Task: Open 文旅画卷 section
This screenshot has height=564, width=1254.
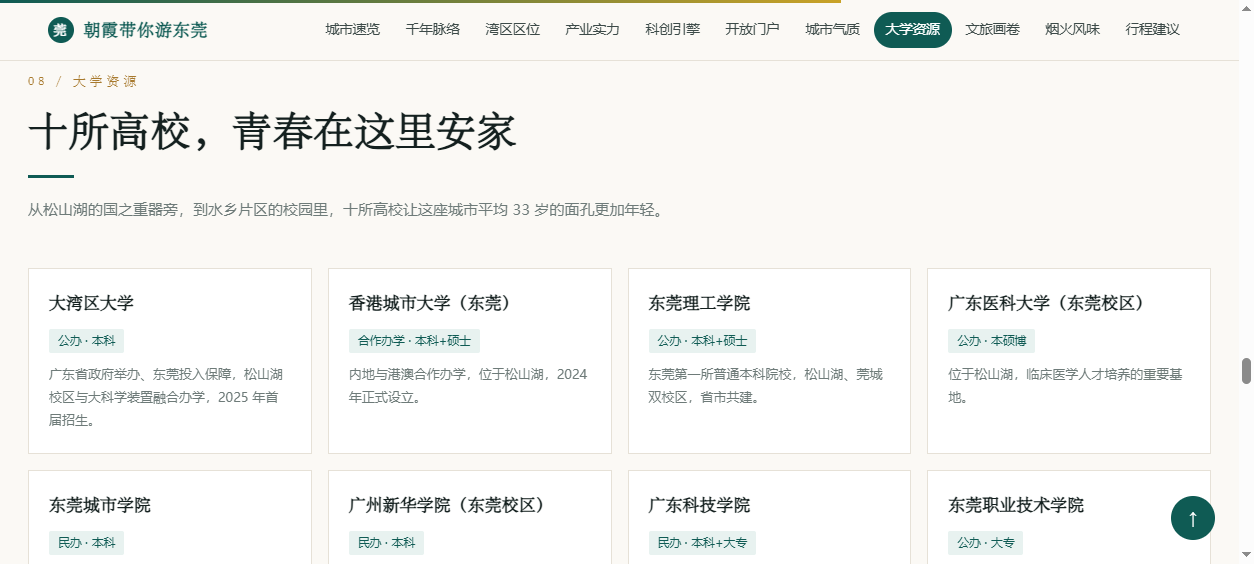Action: point(992,29)
